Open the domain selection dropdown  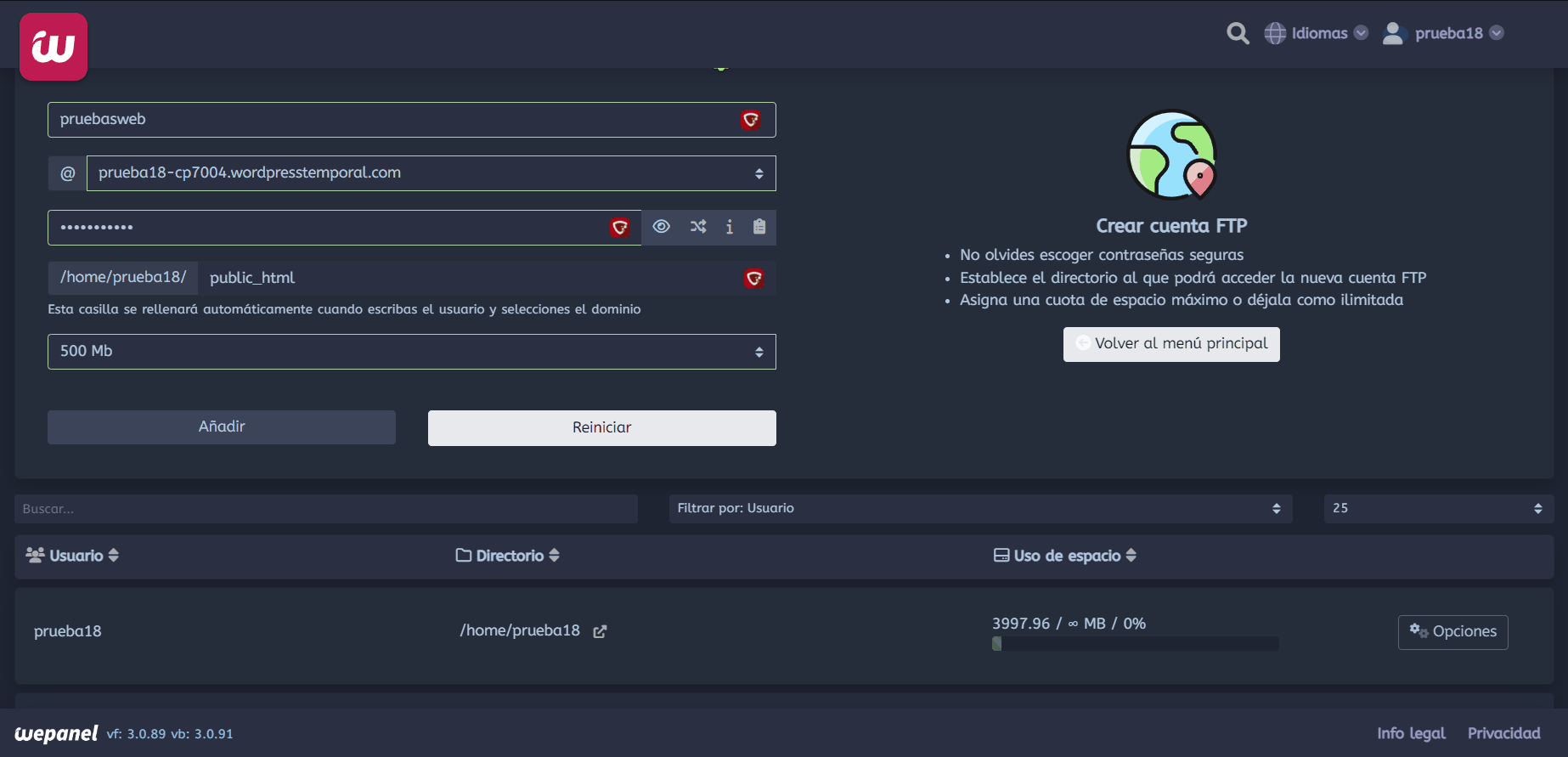point(431,173)
